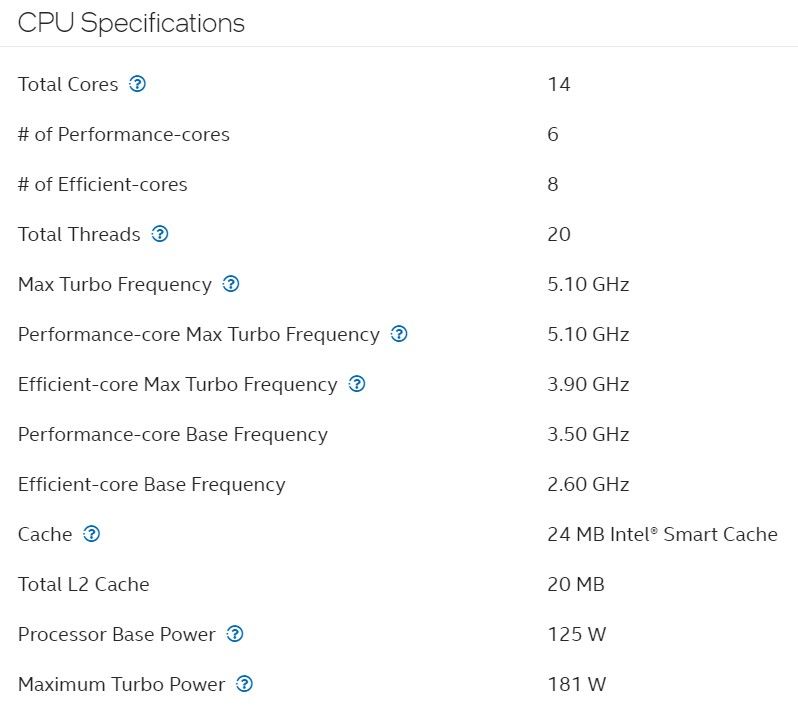The image size is (798, 715).
Task: Click the 181 W turbo power value
Action: tap(577, 684)
